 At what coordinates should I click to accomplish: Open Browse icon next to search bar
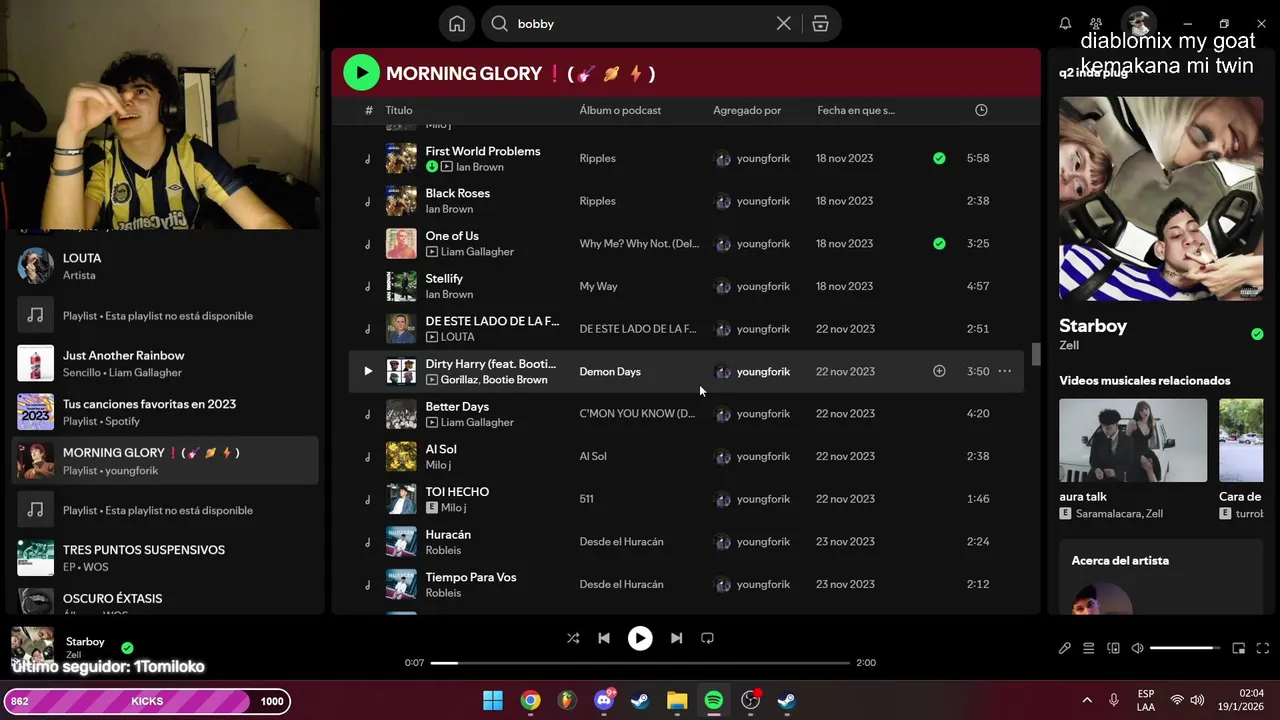(820, 24)
